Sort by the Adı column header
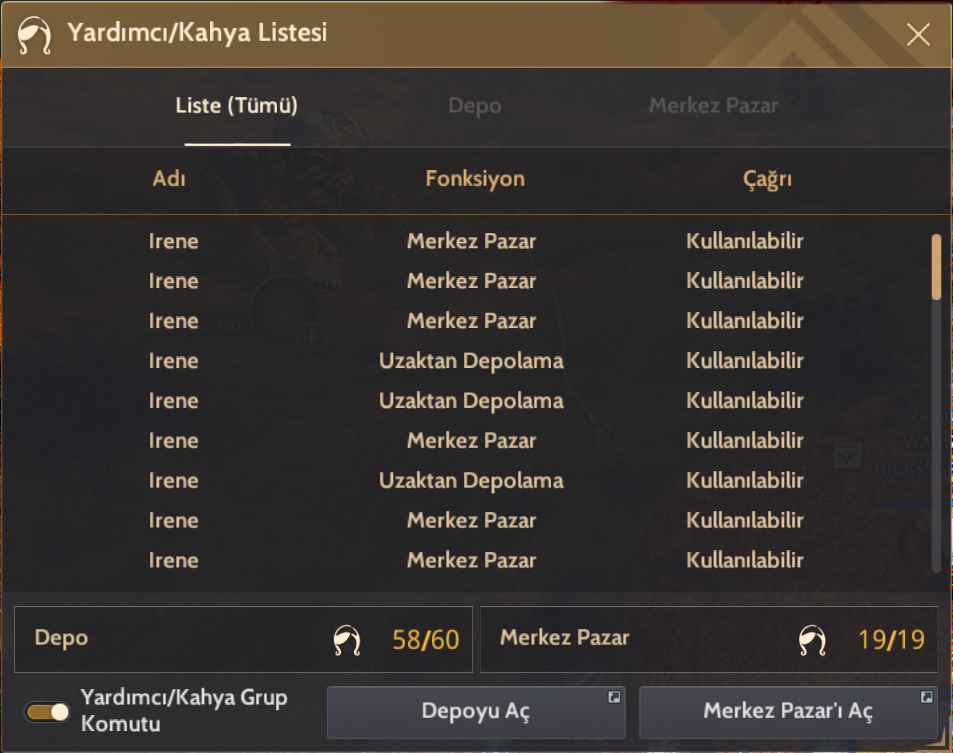 click(x=169, y=179)
